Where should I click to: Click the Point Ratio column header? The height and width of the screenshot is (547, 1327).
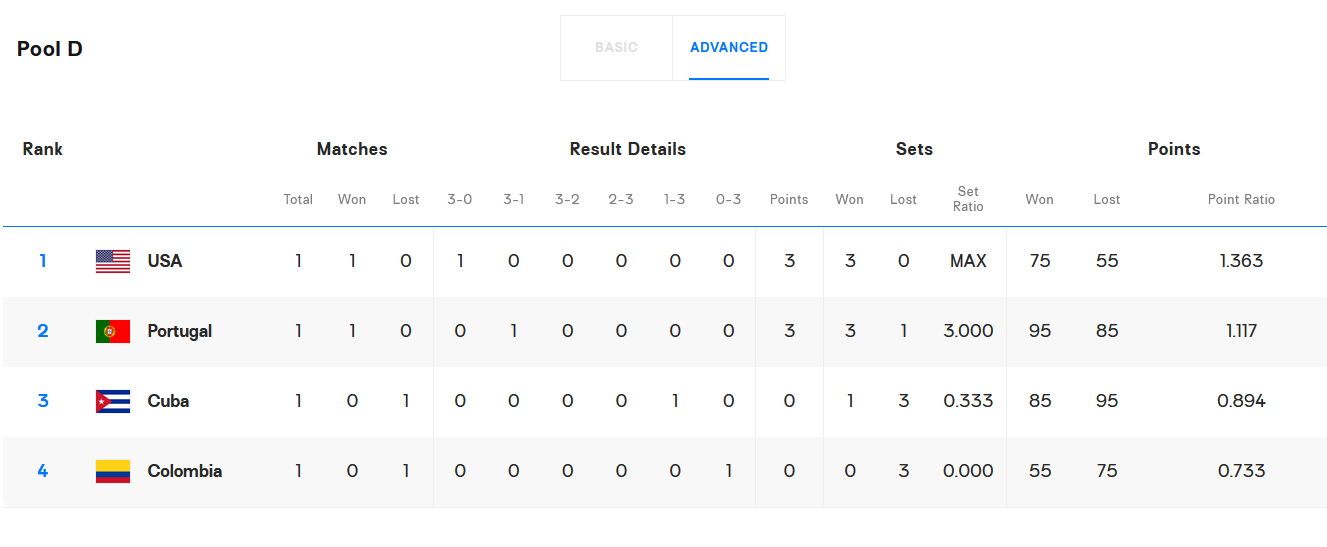coord(1241,200)
